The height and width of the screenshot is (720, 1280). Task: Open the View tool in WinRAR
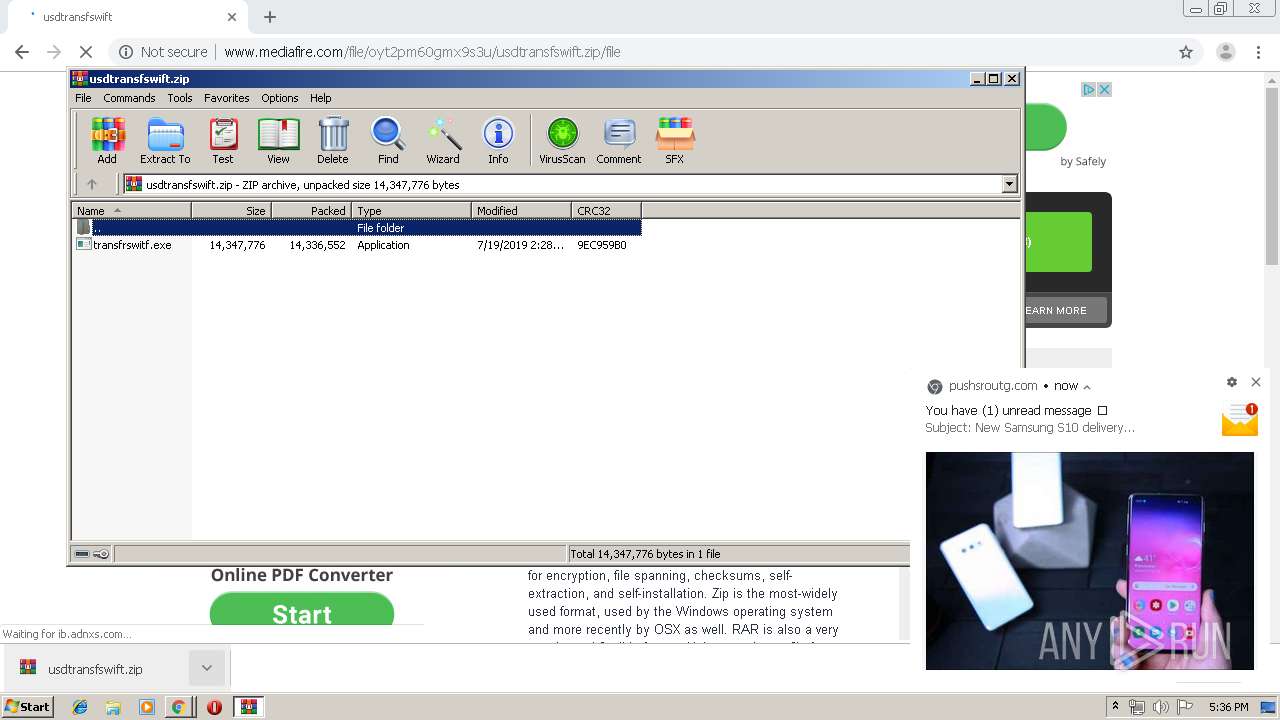pyautogui.click(x=278, y=141)
